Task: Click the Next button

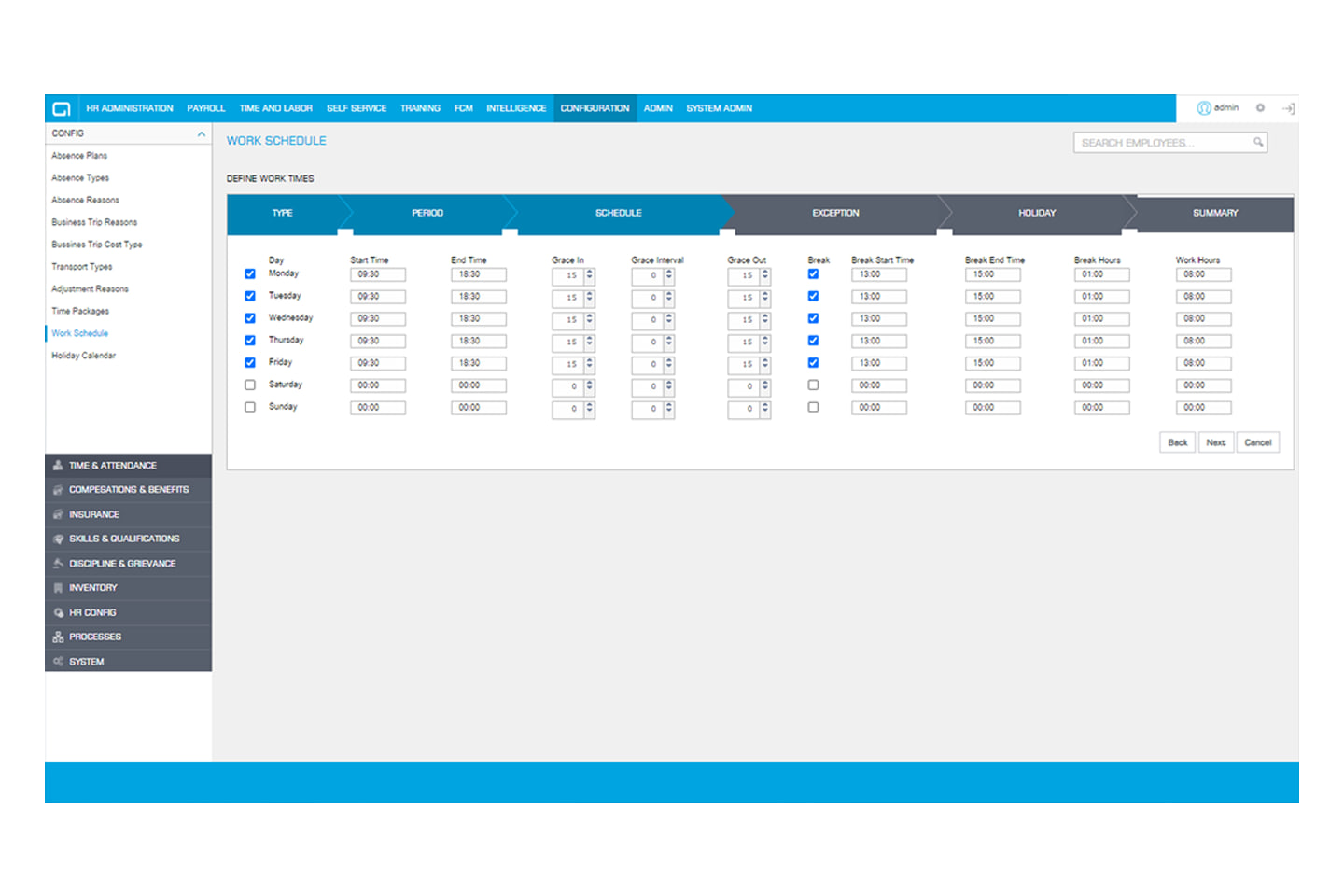Action: pos(1215,442)
